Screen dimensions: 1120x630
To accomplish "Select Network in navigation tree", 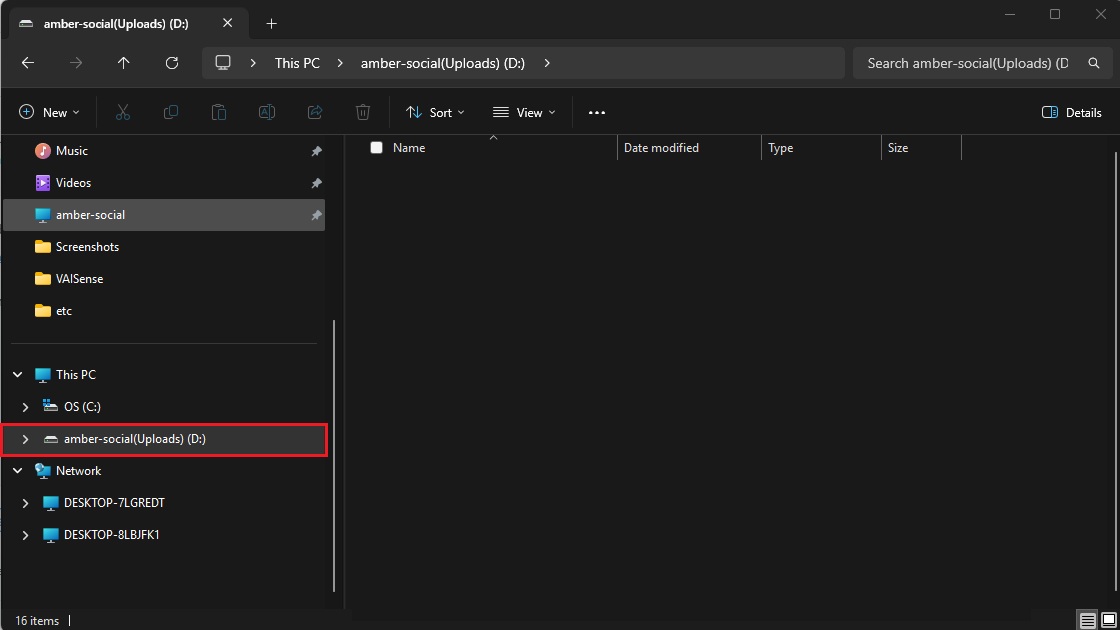I will tap(164, 471).
